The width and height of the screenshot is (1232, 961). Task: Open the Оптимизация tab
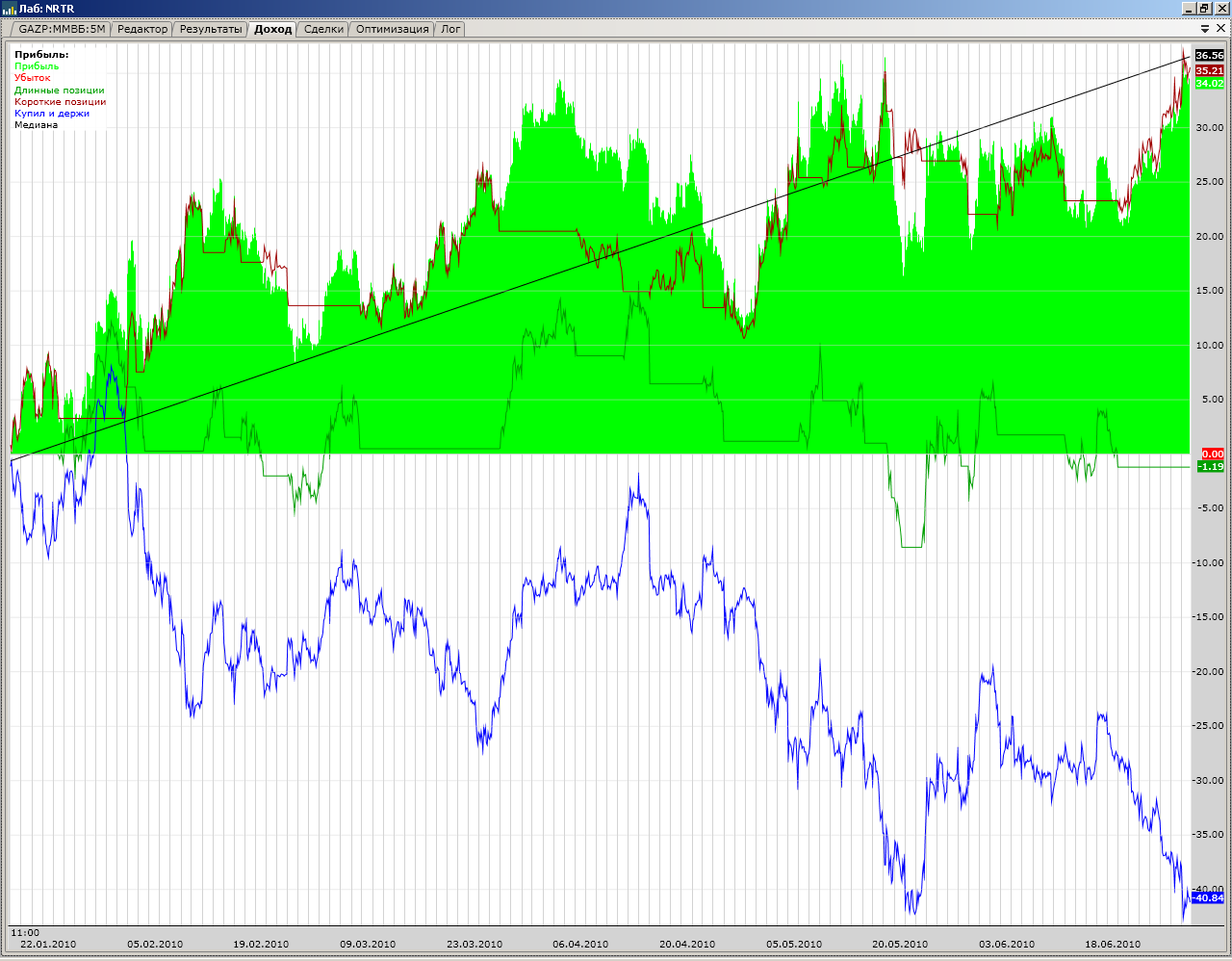point(393,29)
